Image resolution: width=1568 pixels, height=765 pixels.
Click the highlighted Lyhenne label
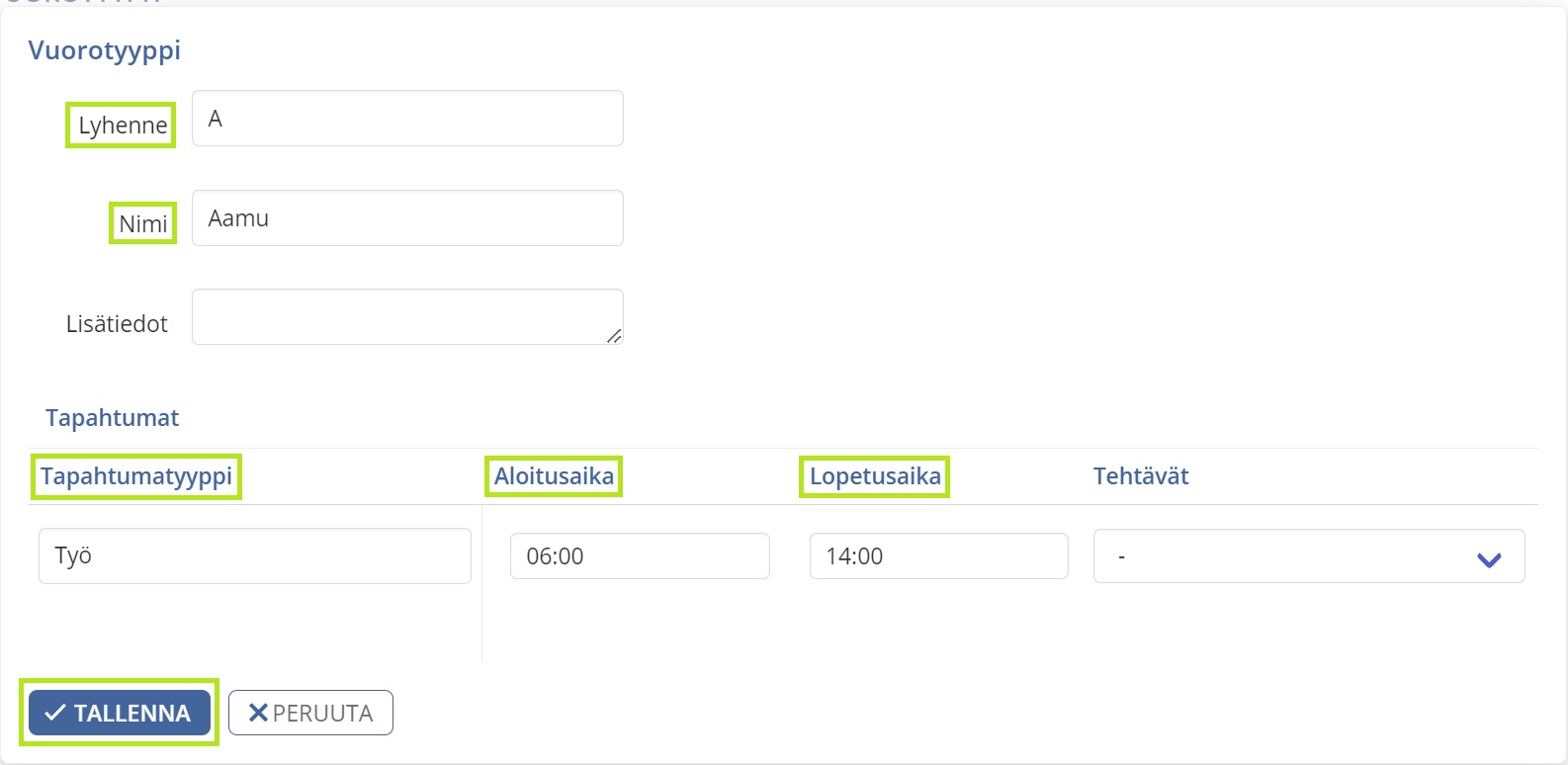tap(120, 125)
